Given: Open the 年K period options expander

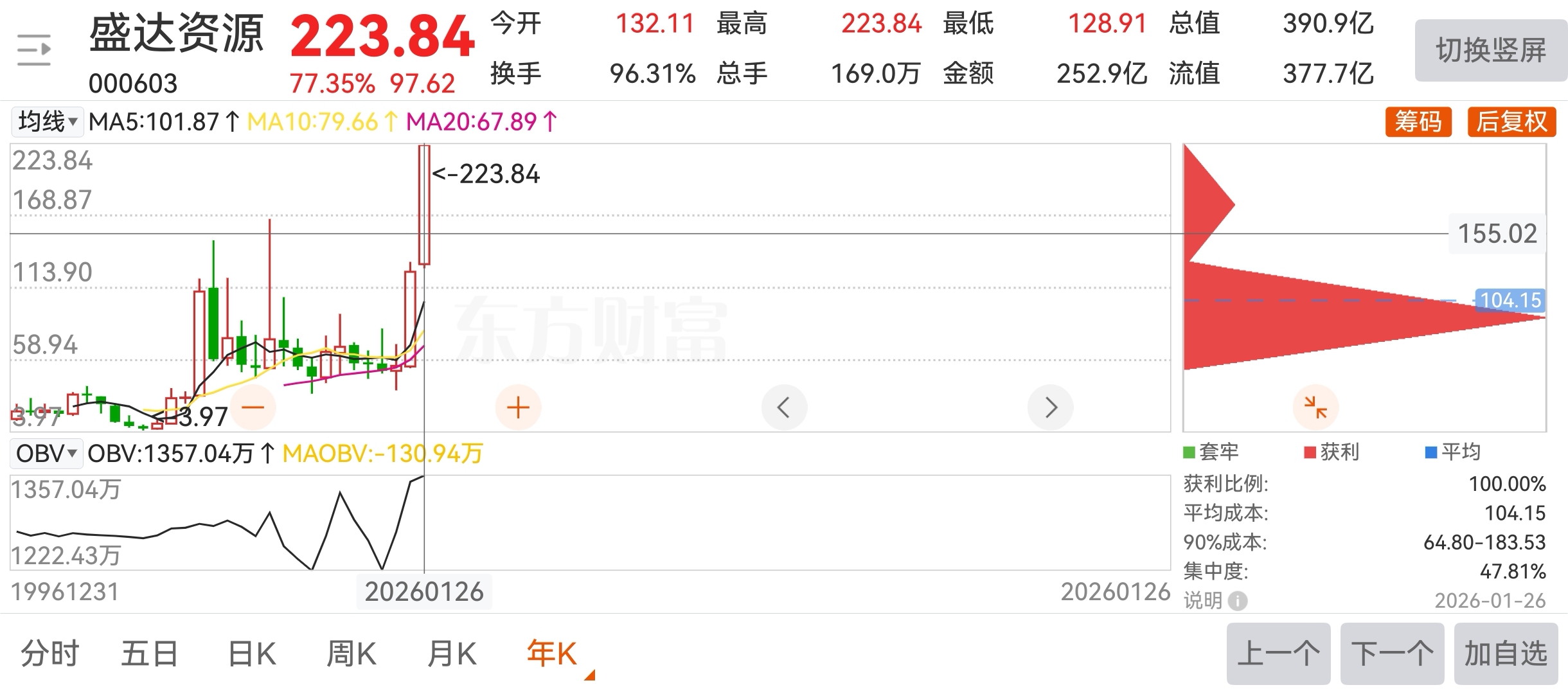Looking at the screenshot, I should click(590, 675).
